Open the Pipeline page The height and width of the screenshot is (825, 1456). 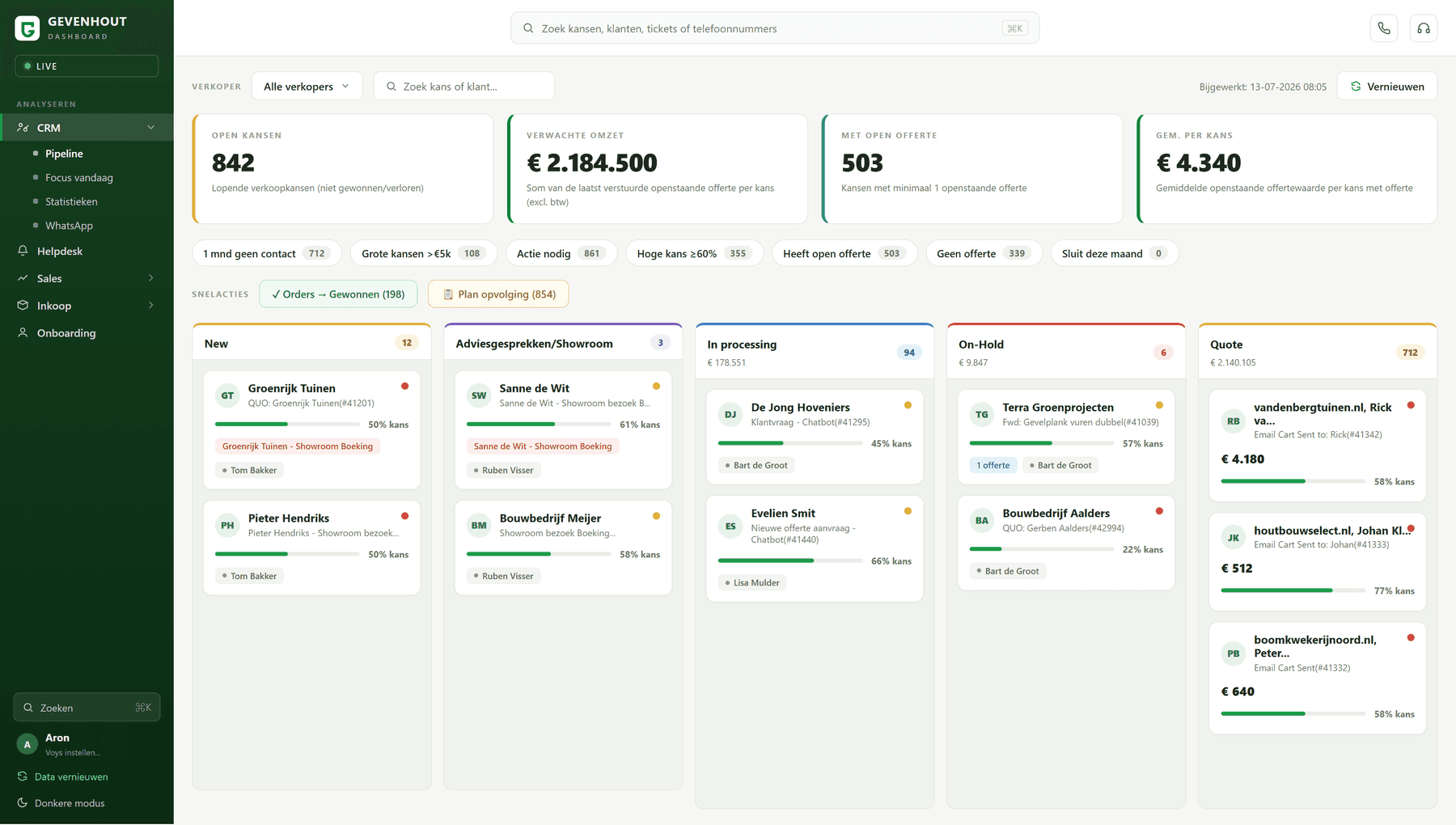click(x=64, y=154)
